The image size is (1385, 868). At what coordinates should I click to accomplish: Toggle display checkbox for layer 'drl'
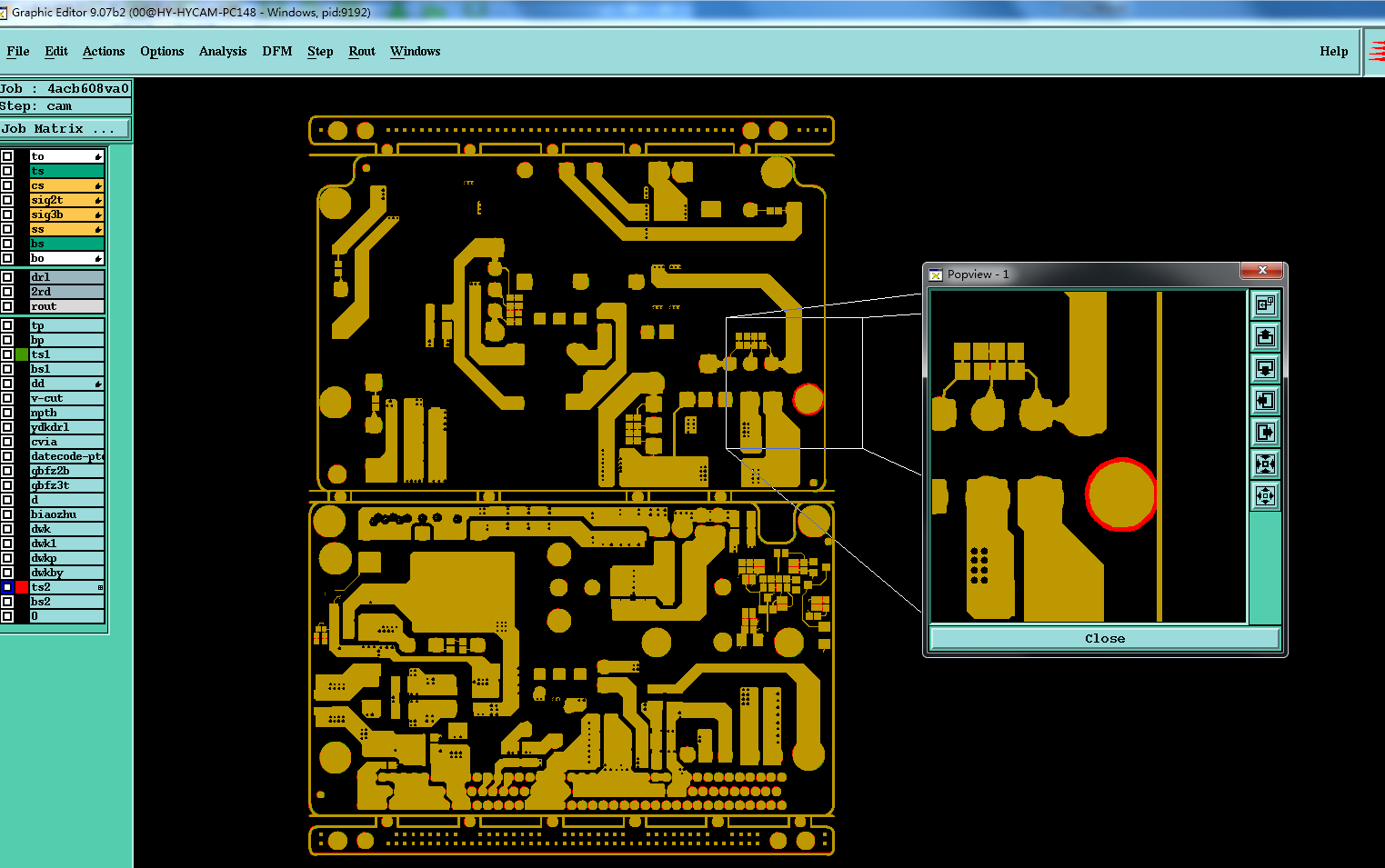click(7, 278)
